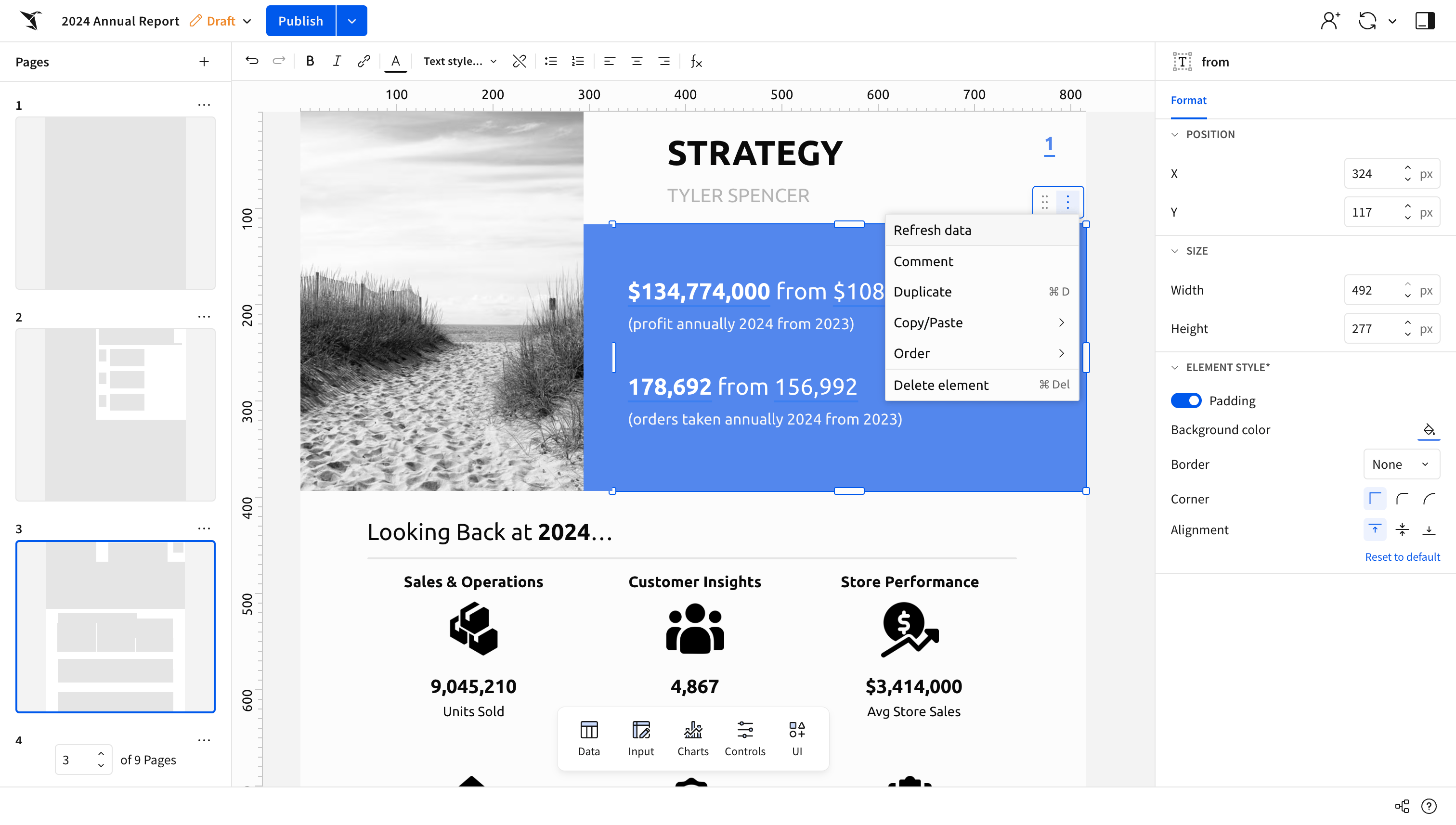
Task: Click the Italic formatting icon
Action: (337, 61)
